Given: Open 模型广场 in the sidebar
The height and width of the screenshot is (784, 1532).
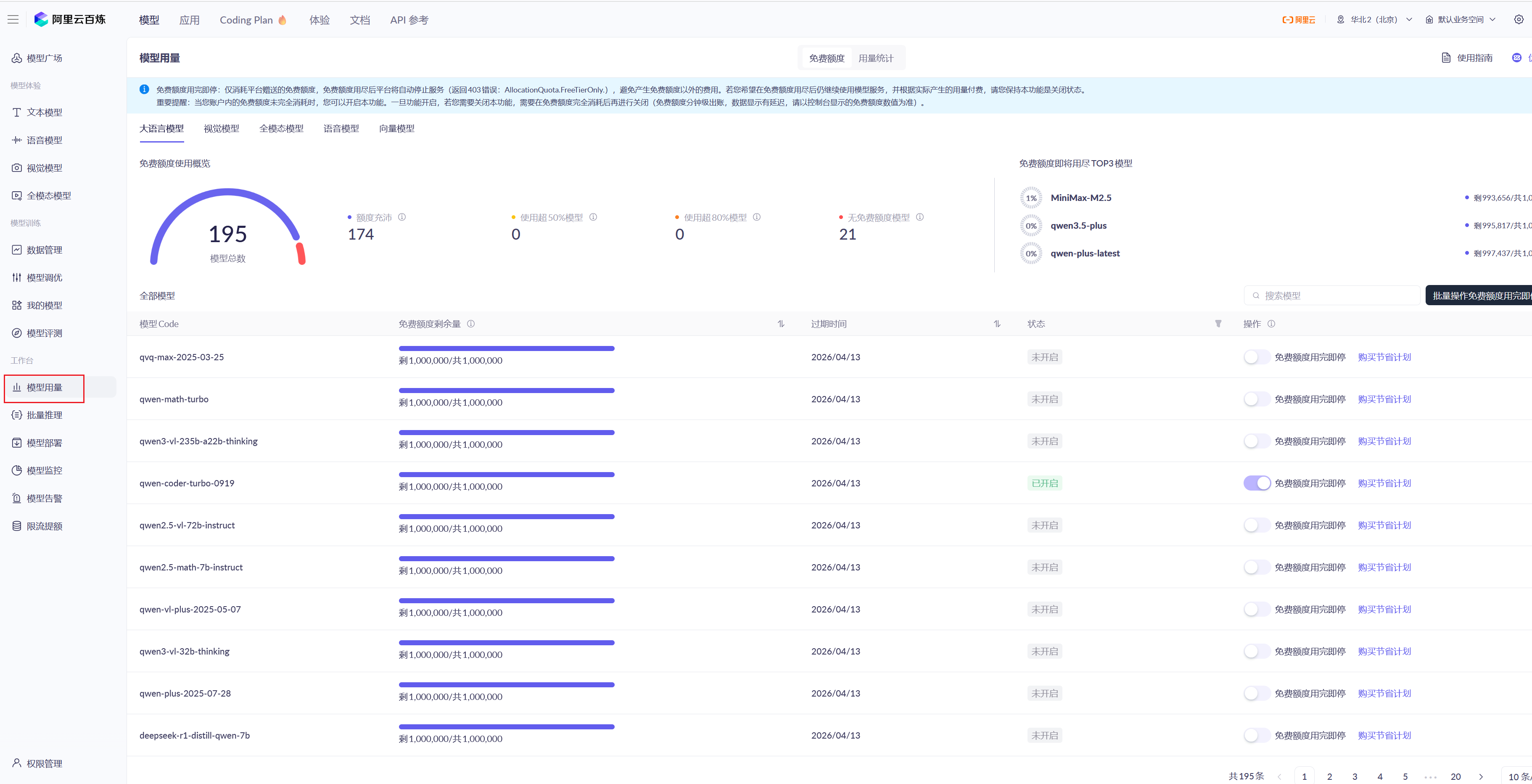Looking at the screenshot, I should click(x=44, y=58).
